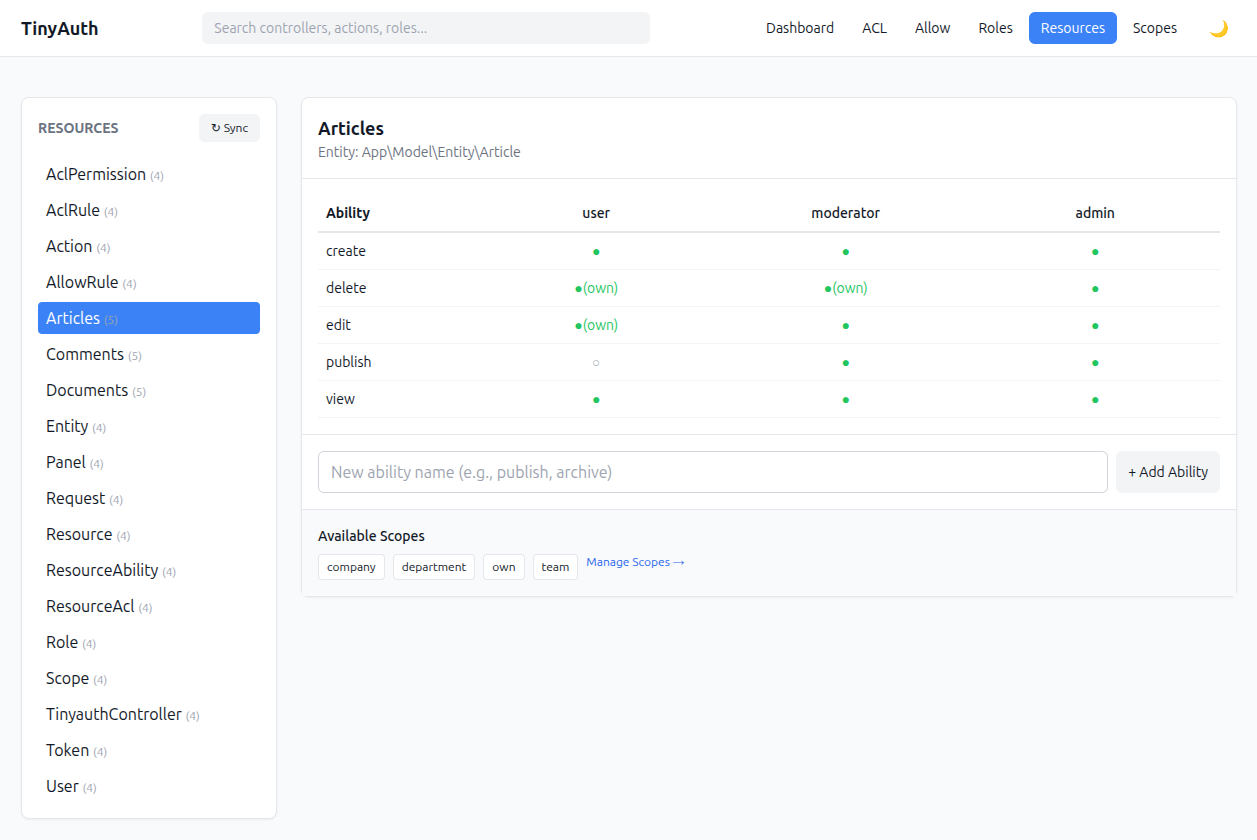Viewport: 1257px width, 840px height.
Task: Enable publish permission for user
Action: click(x=596, y=363)
